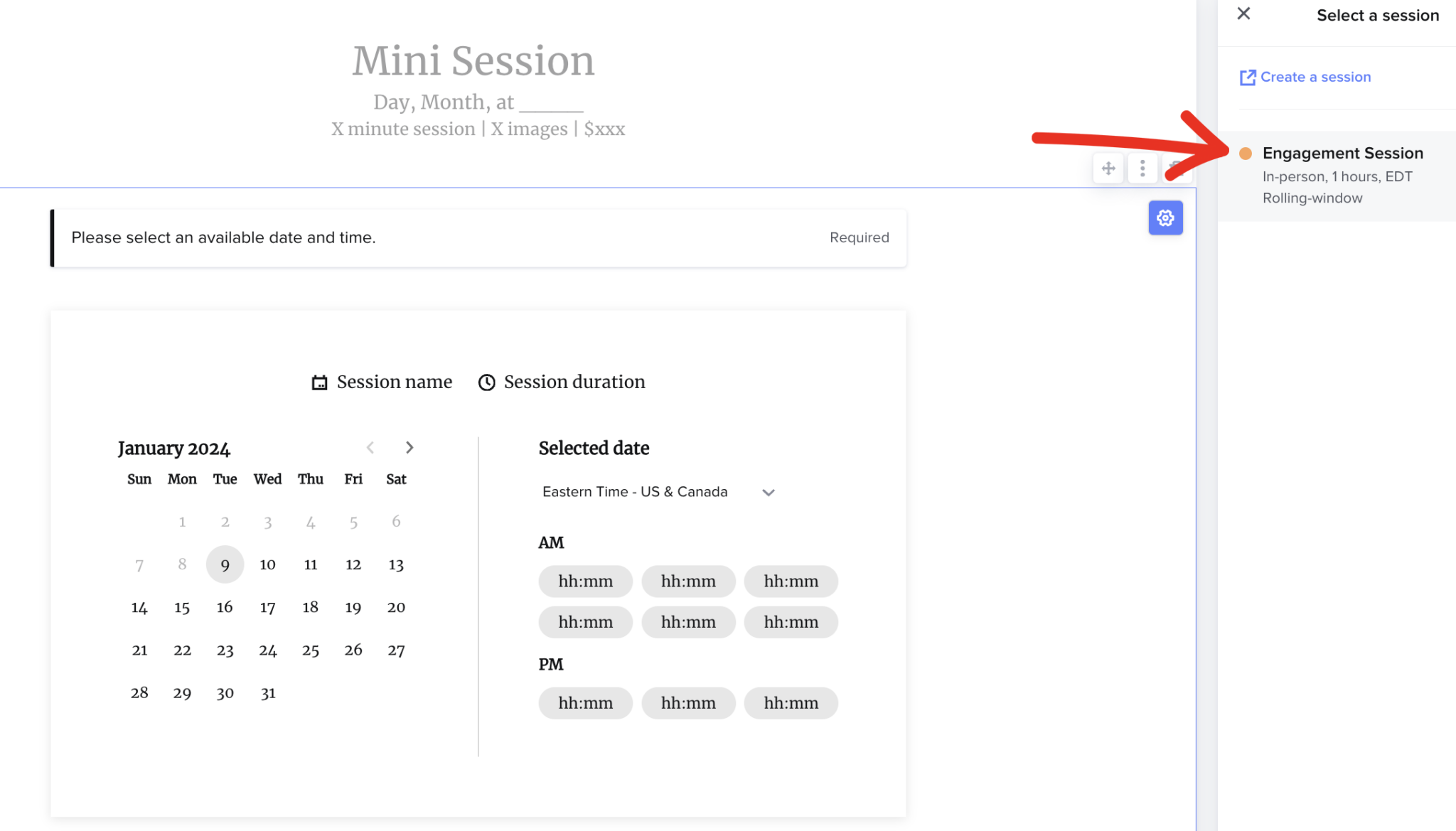Click the timezone dropdown chevron arrow

point(769,493)
